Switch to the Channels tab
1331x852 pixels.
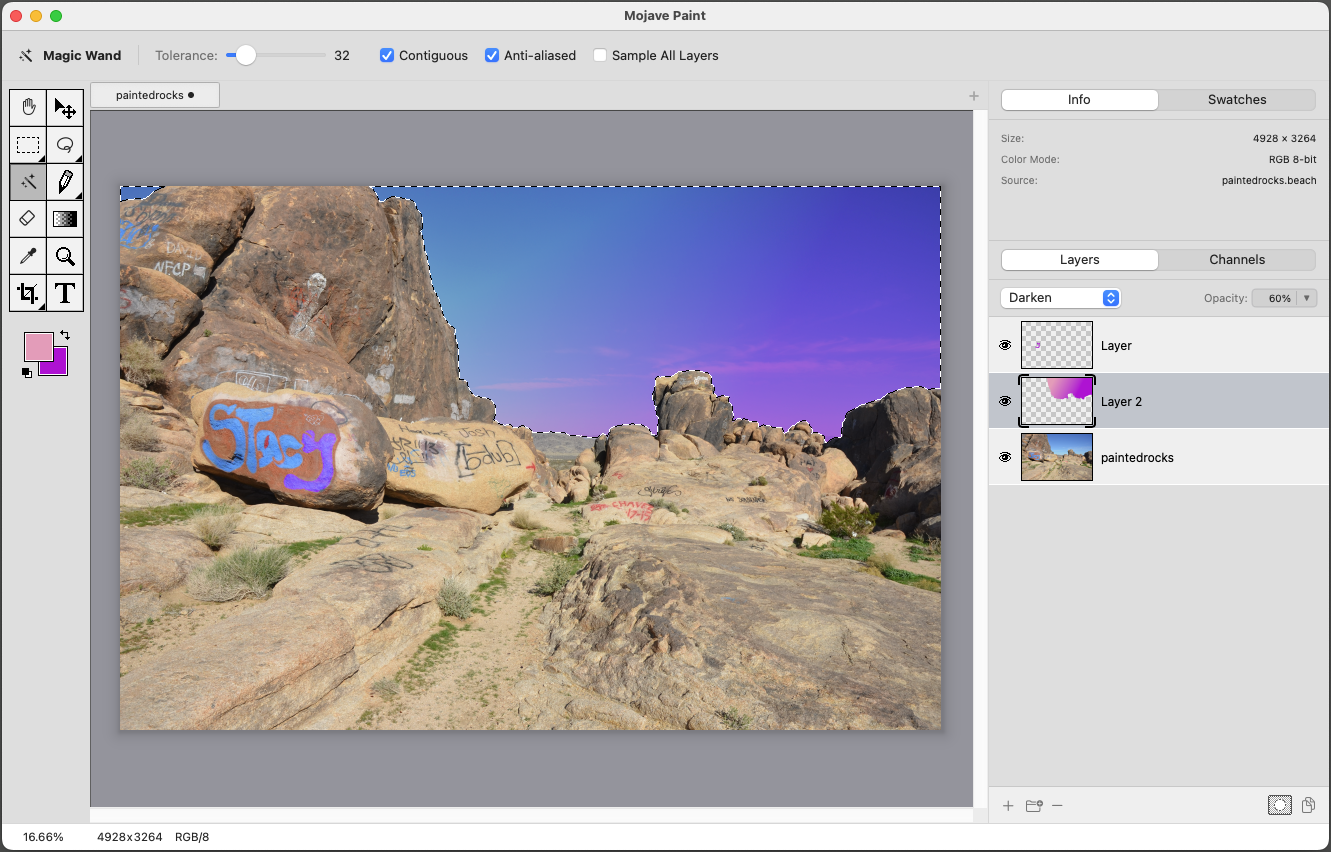tap(1236, 260)
